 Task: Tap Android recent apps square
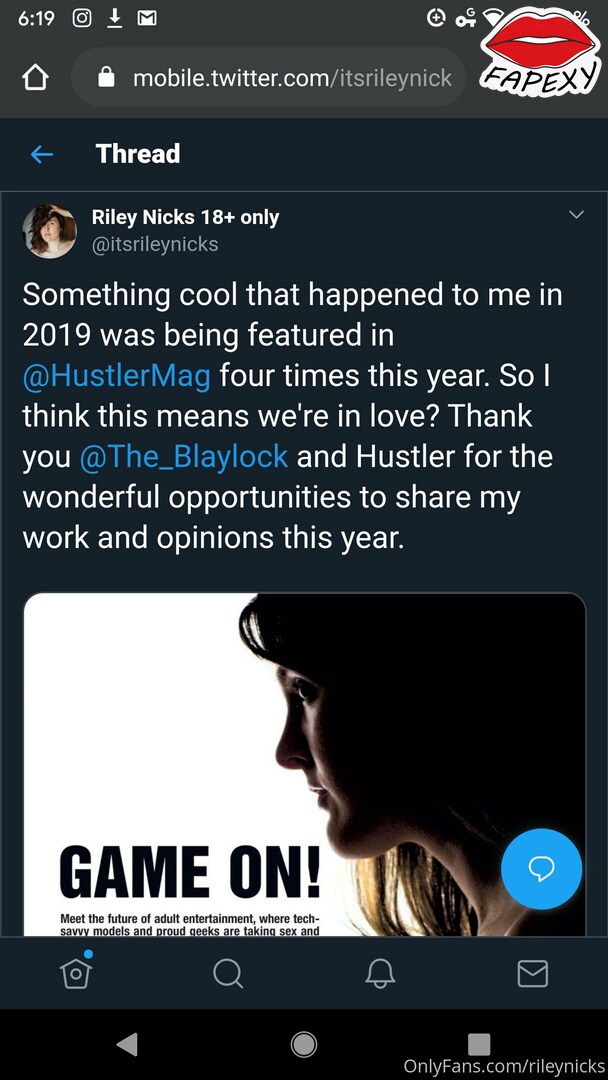479,1044
